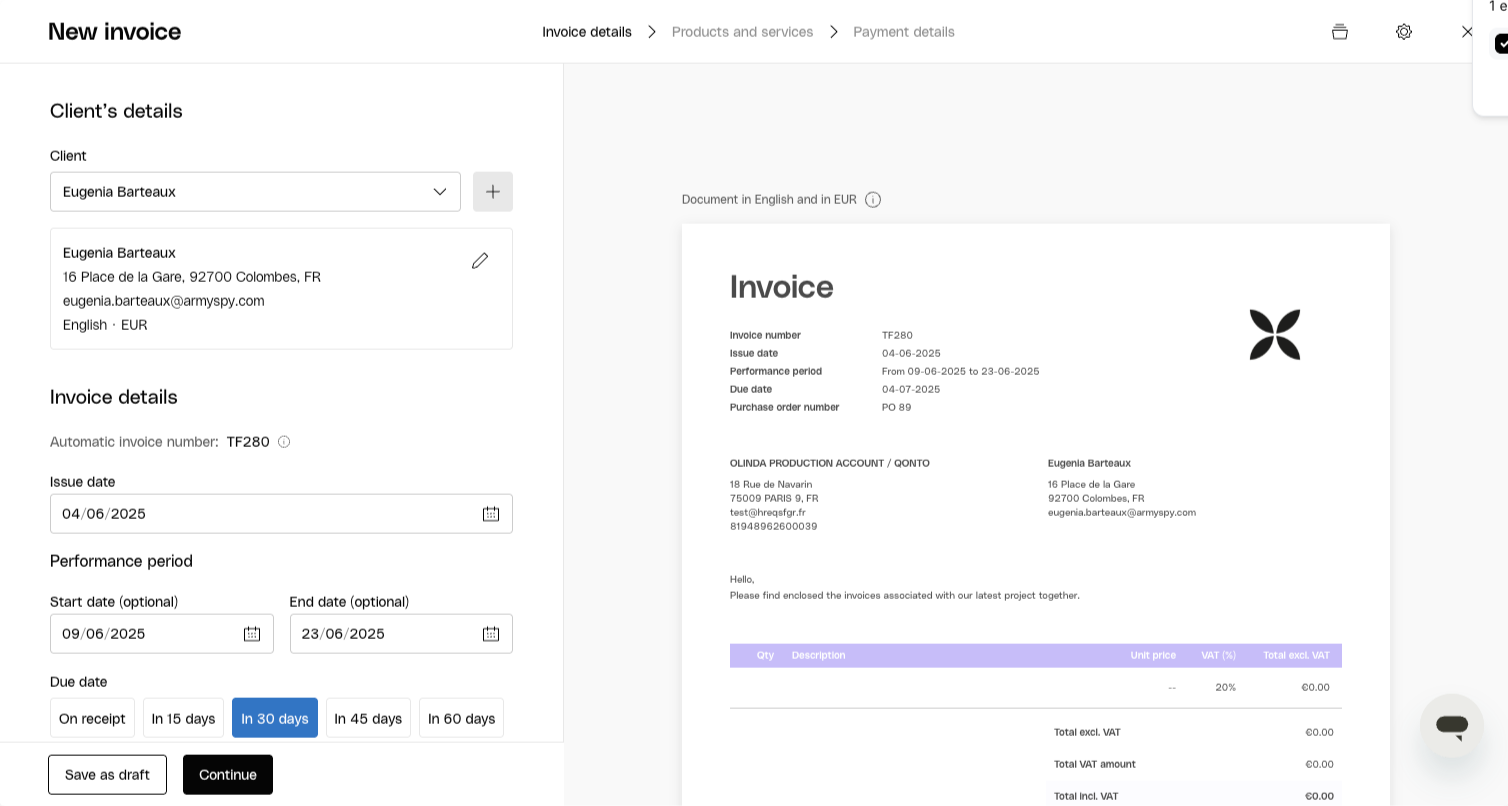Jump to Payment details step
1508x806 pixels.
point(903,32)
